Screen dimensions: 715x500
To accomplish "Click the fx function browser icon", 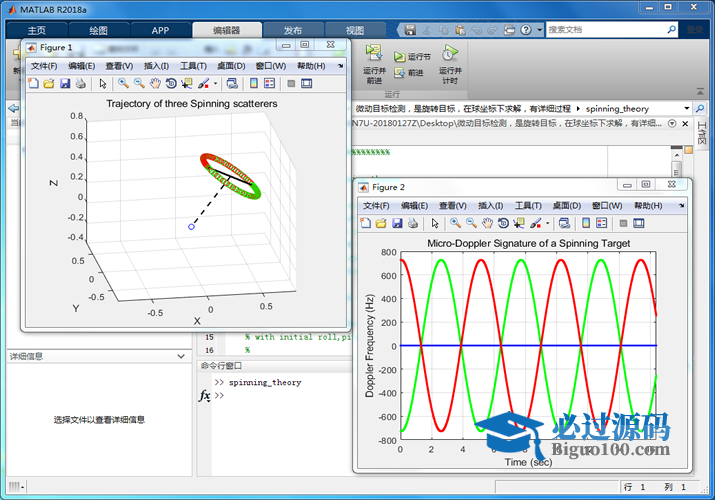I will (205, 395).
